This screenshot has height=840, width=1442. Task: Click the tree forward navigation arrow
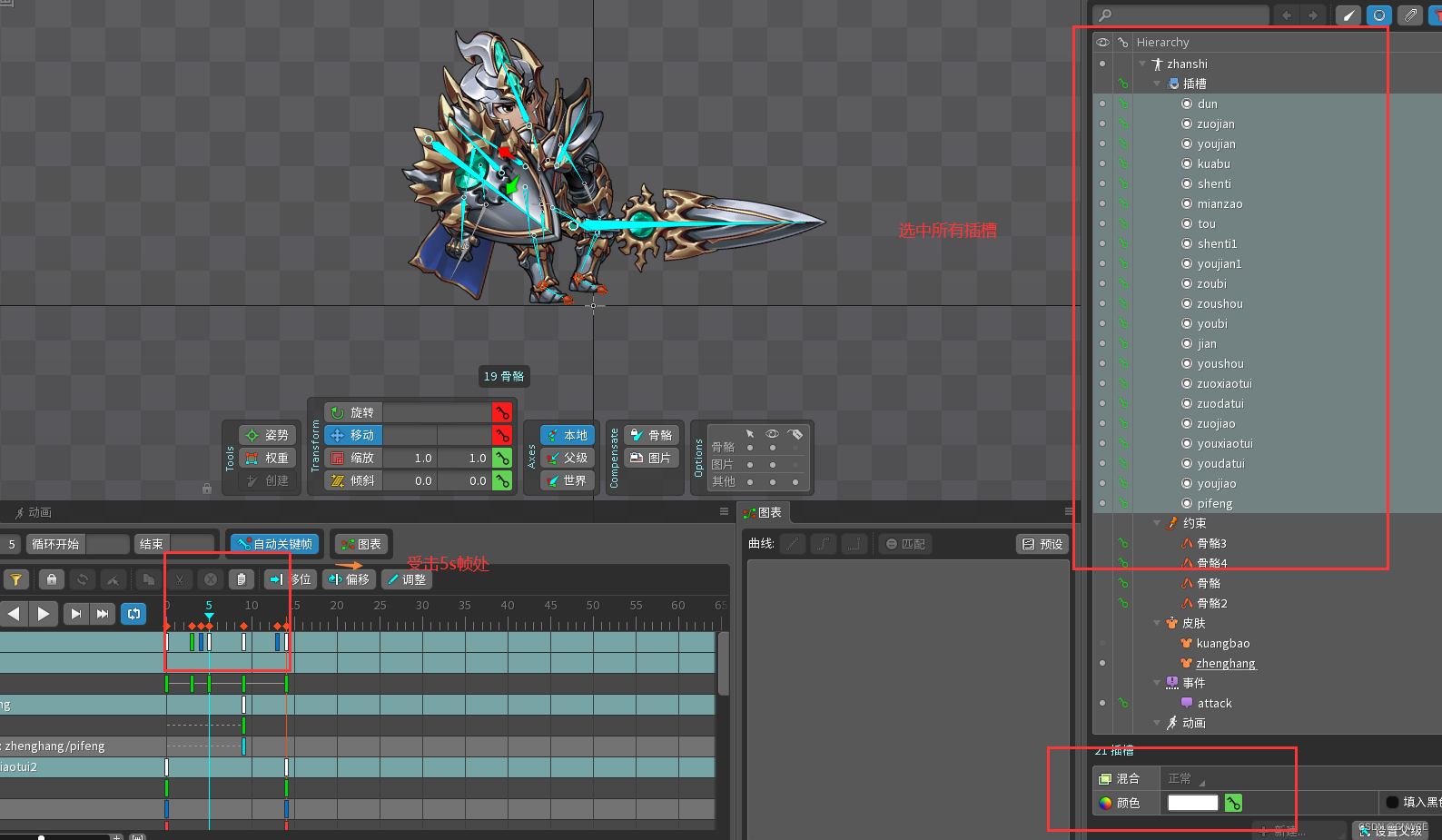point(1313,15)
